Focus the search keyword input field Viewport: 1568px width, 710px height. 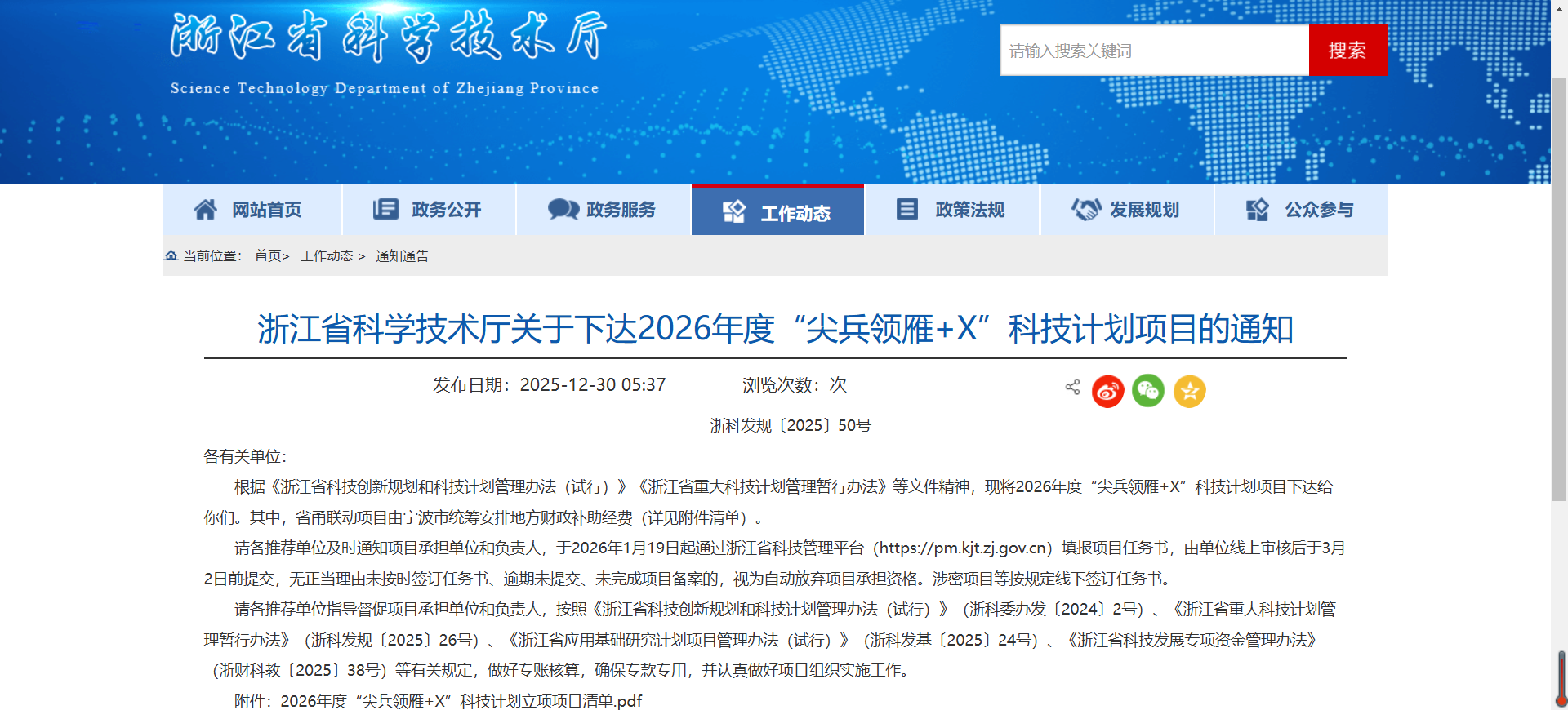(1154, 51)
